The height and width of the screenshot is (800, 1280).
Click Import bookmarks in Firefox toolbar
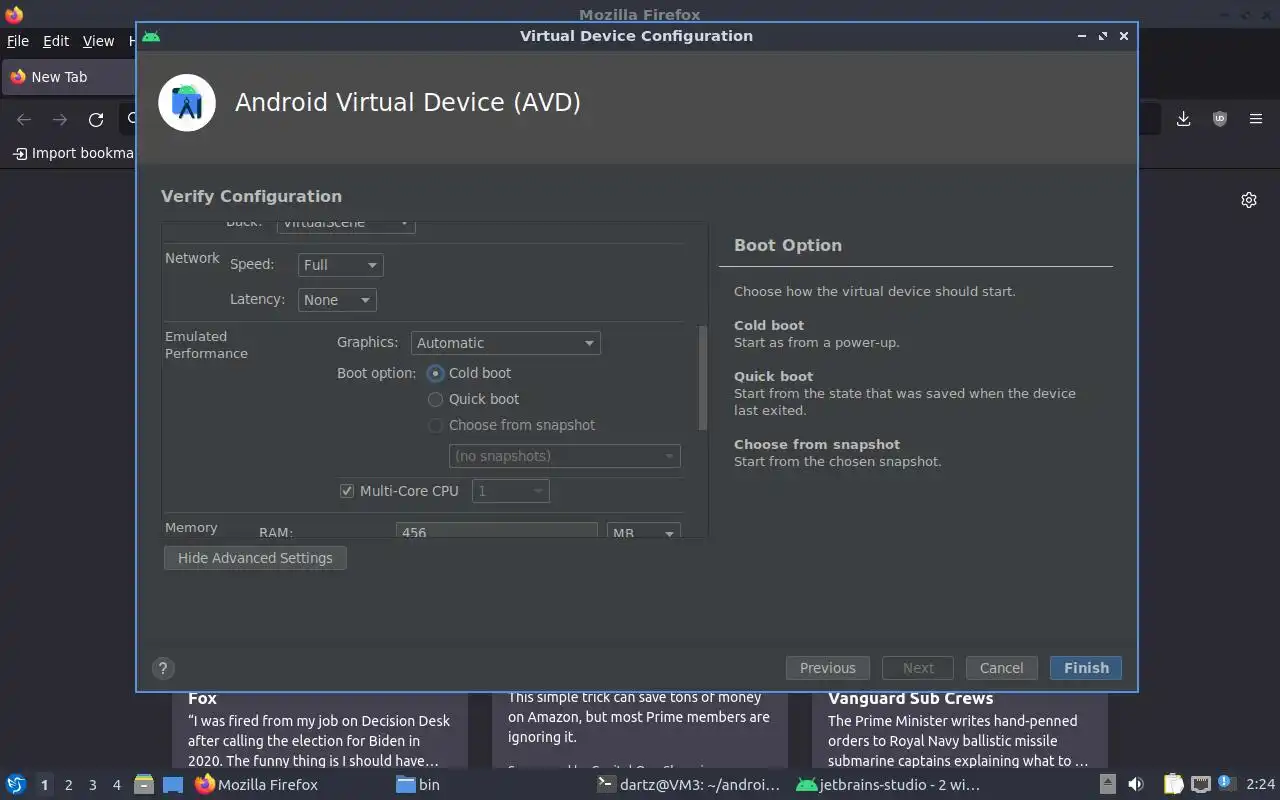(x=74, y=153)
